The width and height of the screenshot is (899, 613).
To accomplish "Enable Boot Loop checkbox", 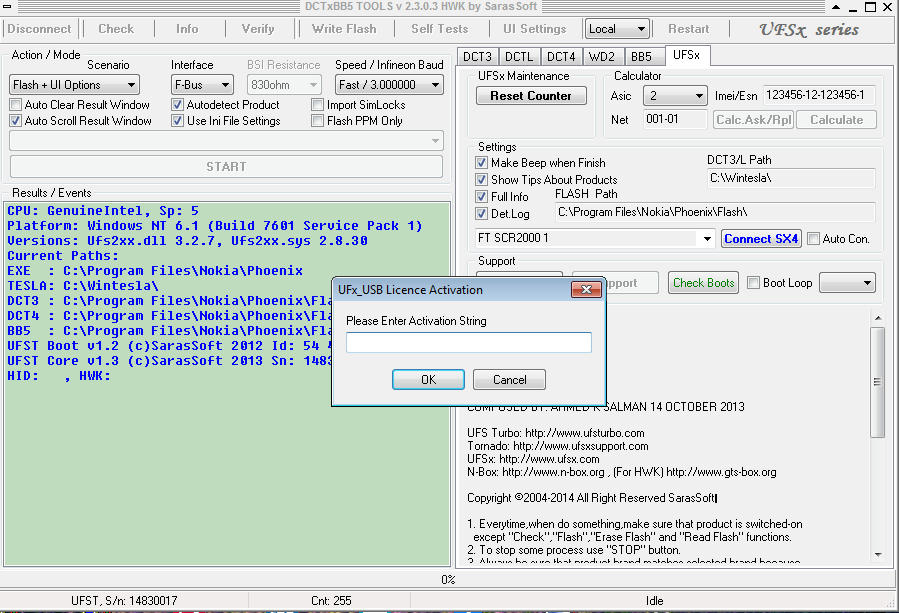I will pos(753,283).
